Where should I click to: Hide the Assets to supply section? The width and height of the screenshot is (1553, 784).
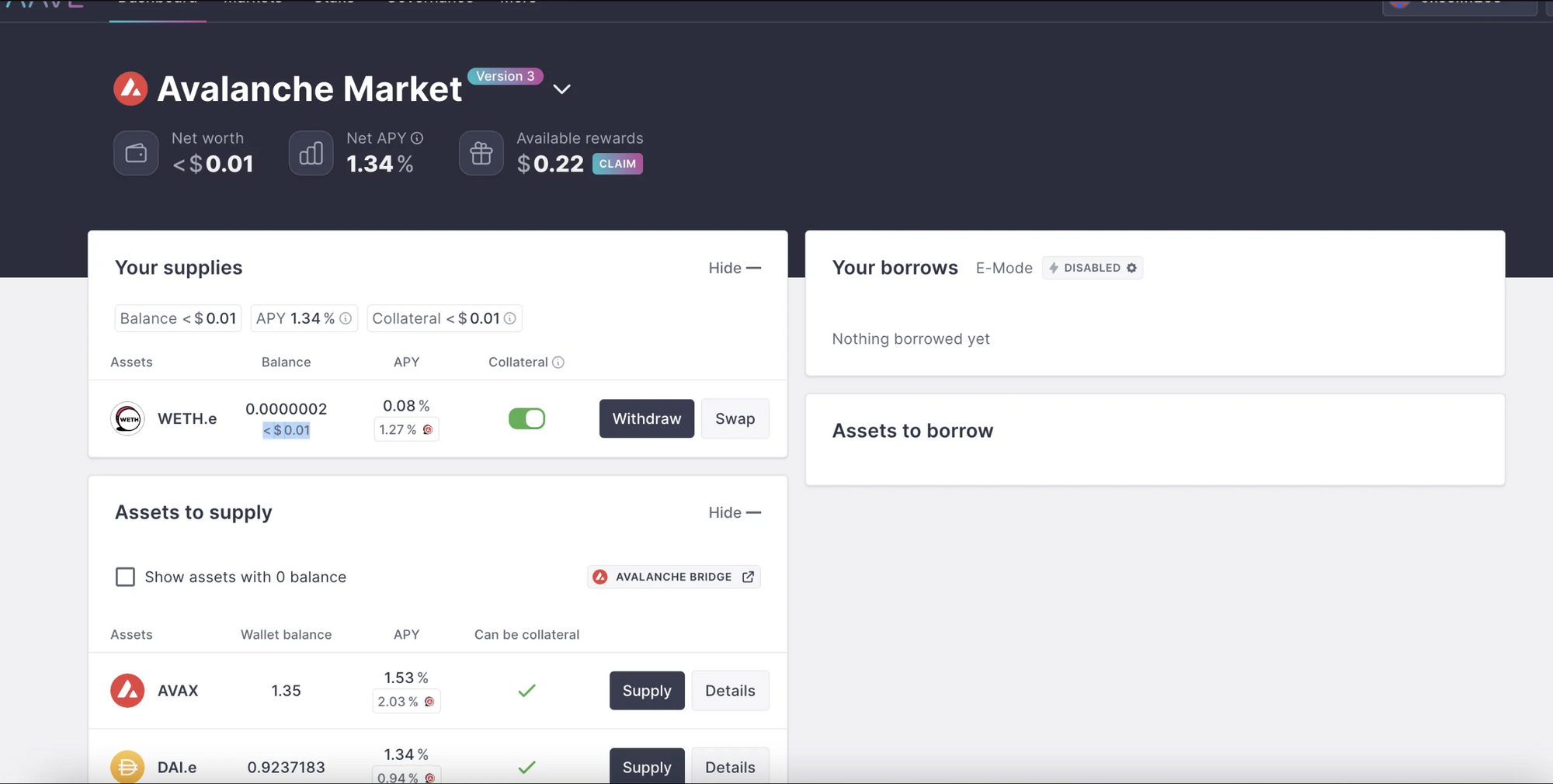735,512
